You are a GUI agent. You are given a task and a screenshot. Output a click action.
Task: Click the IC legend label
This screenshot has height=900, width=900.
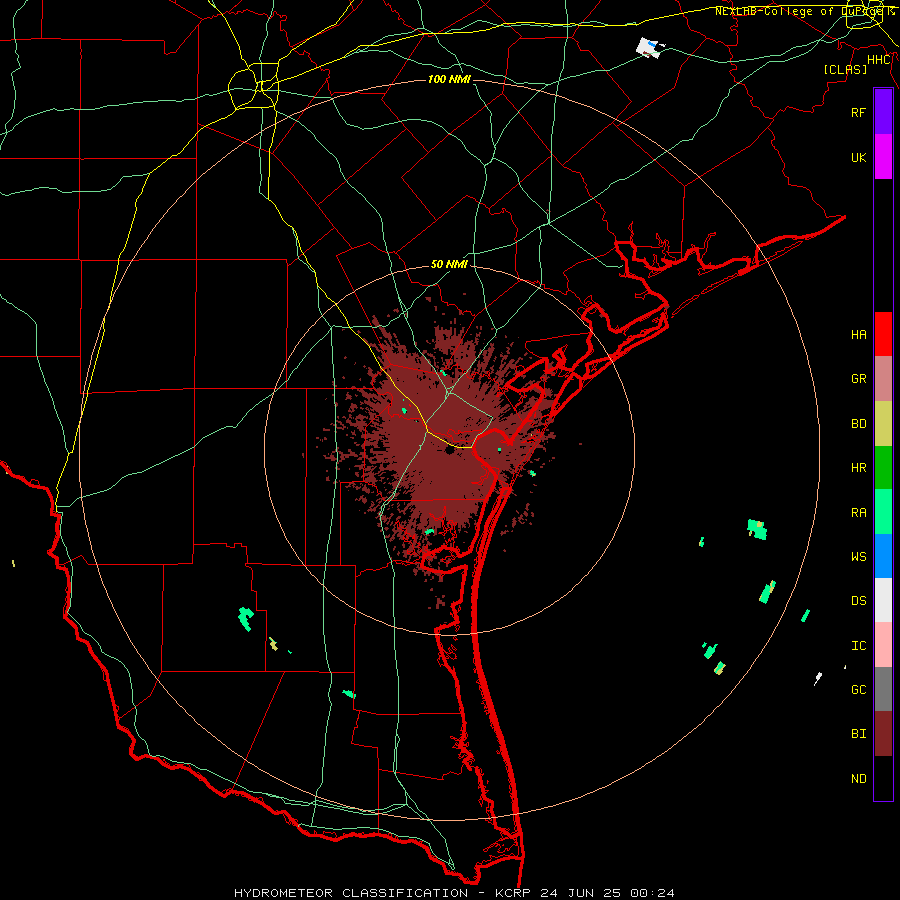point(859,646)
